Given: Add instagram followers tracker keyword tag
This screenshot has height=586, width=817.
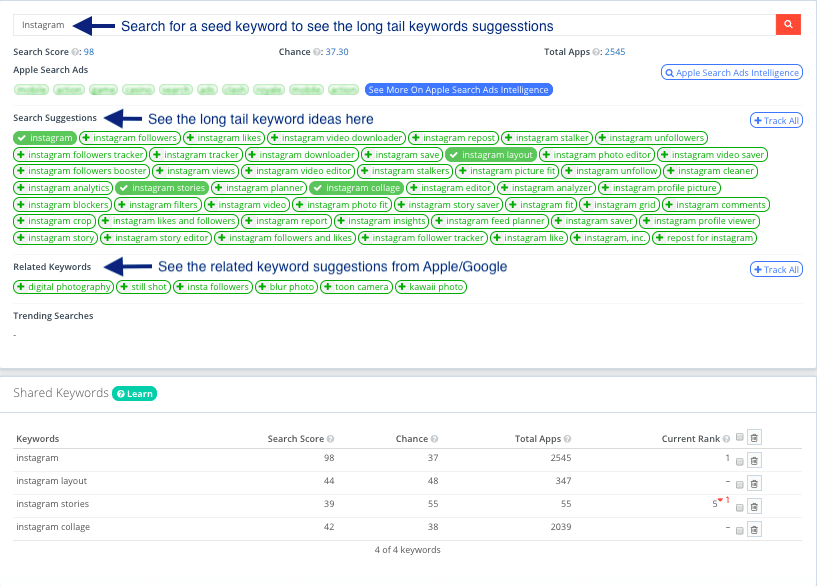Looking at the screenshot, I should coord(80,155).
